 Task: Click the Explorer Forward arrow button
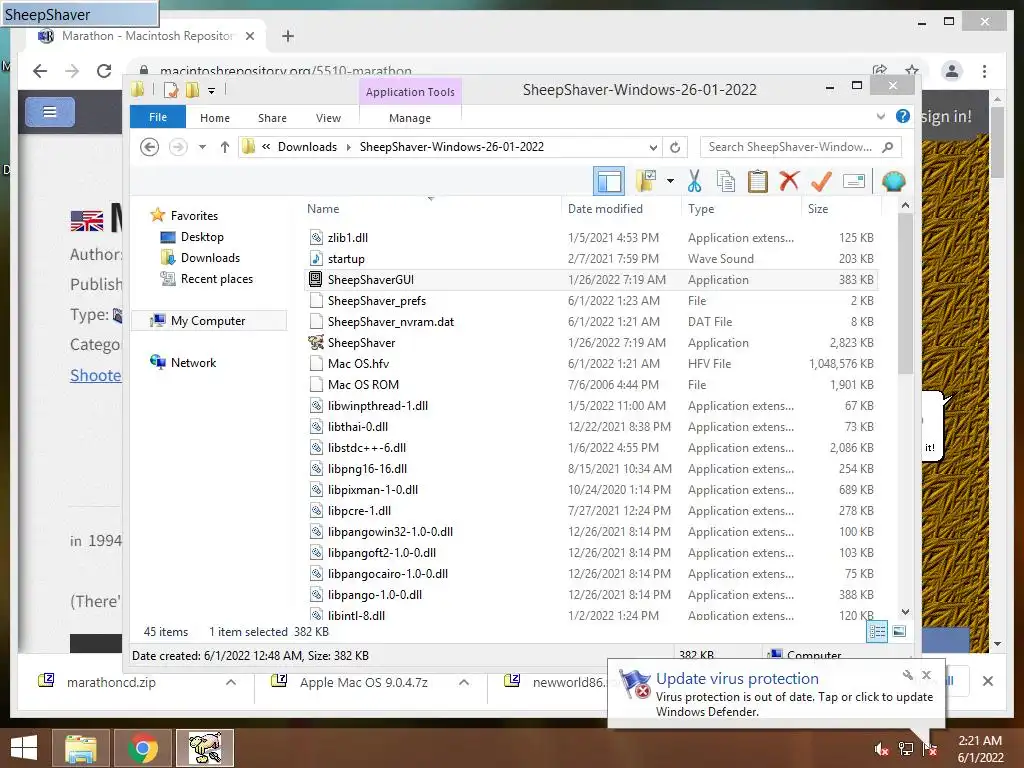(178, 147)
